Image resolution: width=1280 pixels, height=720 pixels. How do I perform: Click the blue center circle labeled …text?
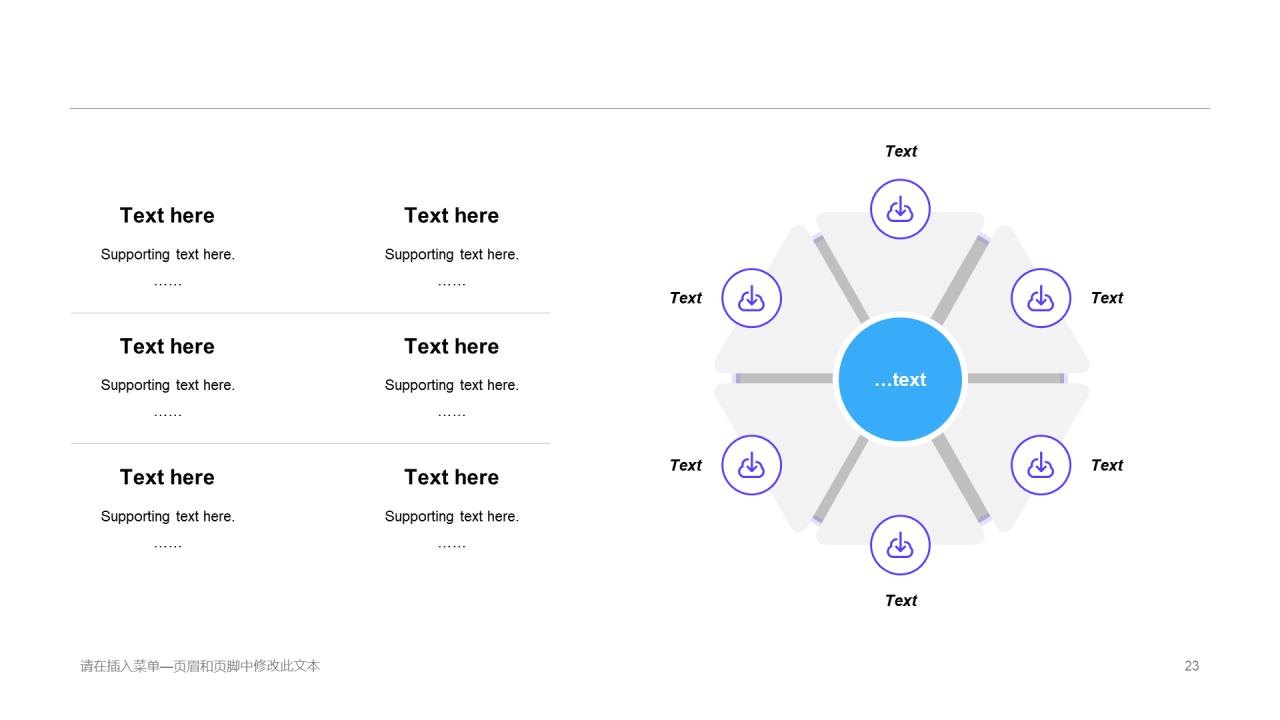click(900, 379)
